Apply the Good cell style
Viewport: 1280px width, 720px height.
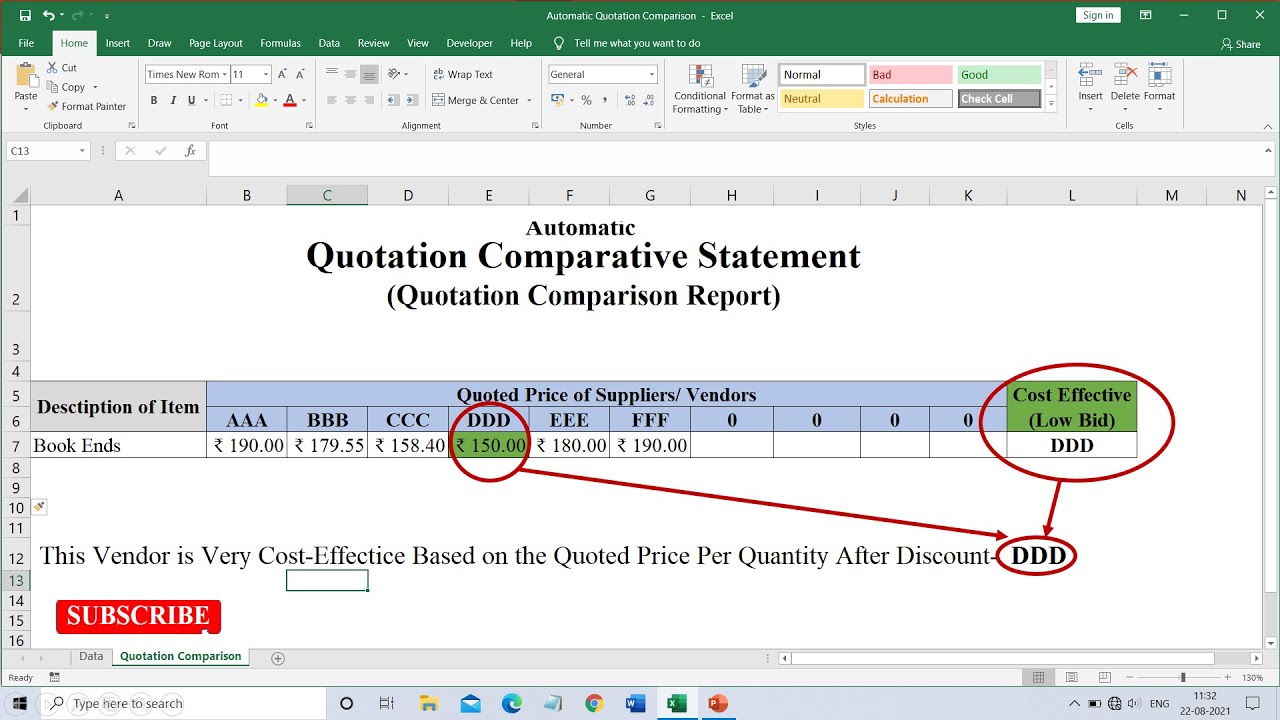[999, 75]
